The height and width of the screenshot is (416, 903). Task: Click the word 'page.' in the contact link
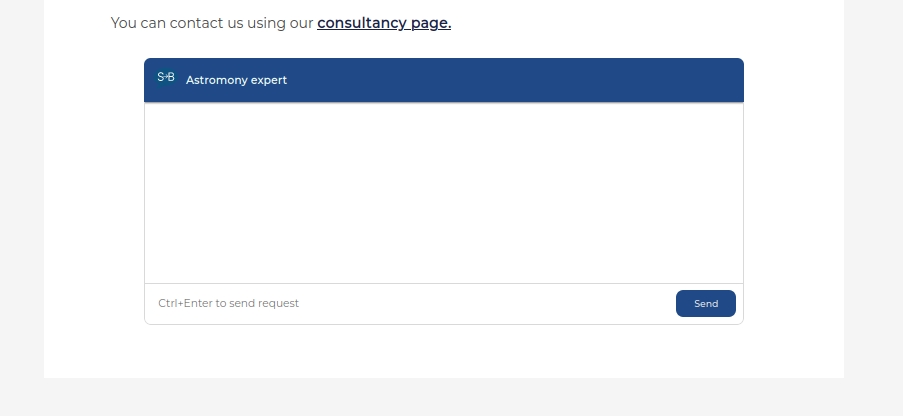pyautogui.click(x=431, y=23)
